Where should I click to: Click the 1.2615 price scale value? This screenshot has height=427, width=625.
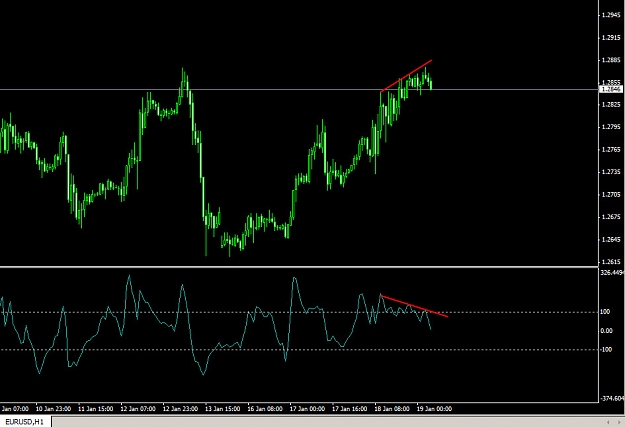611,262
